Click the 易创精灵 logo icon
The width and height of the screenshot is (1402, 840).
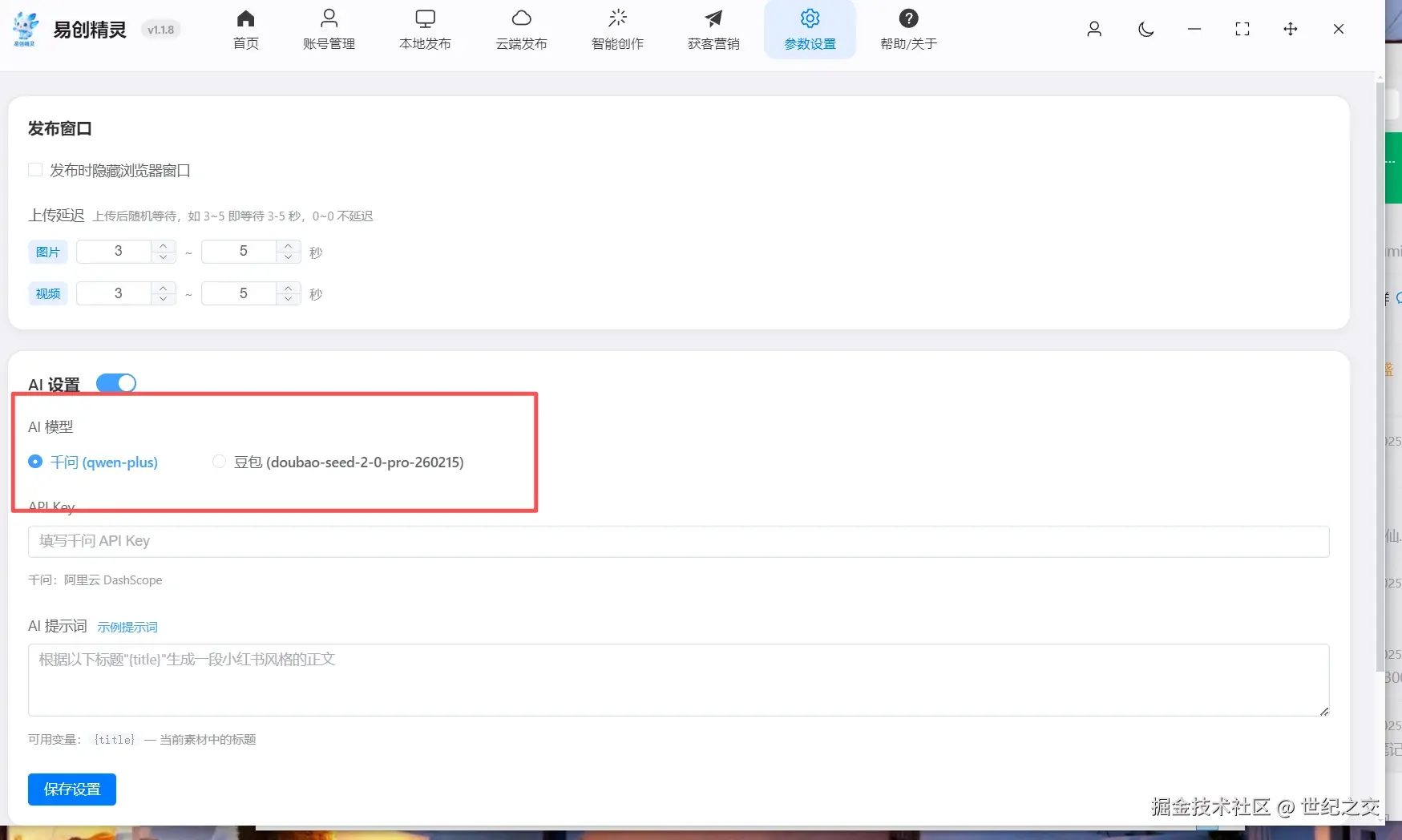pyautogui.click(x=25, y=29)
